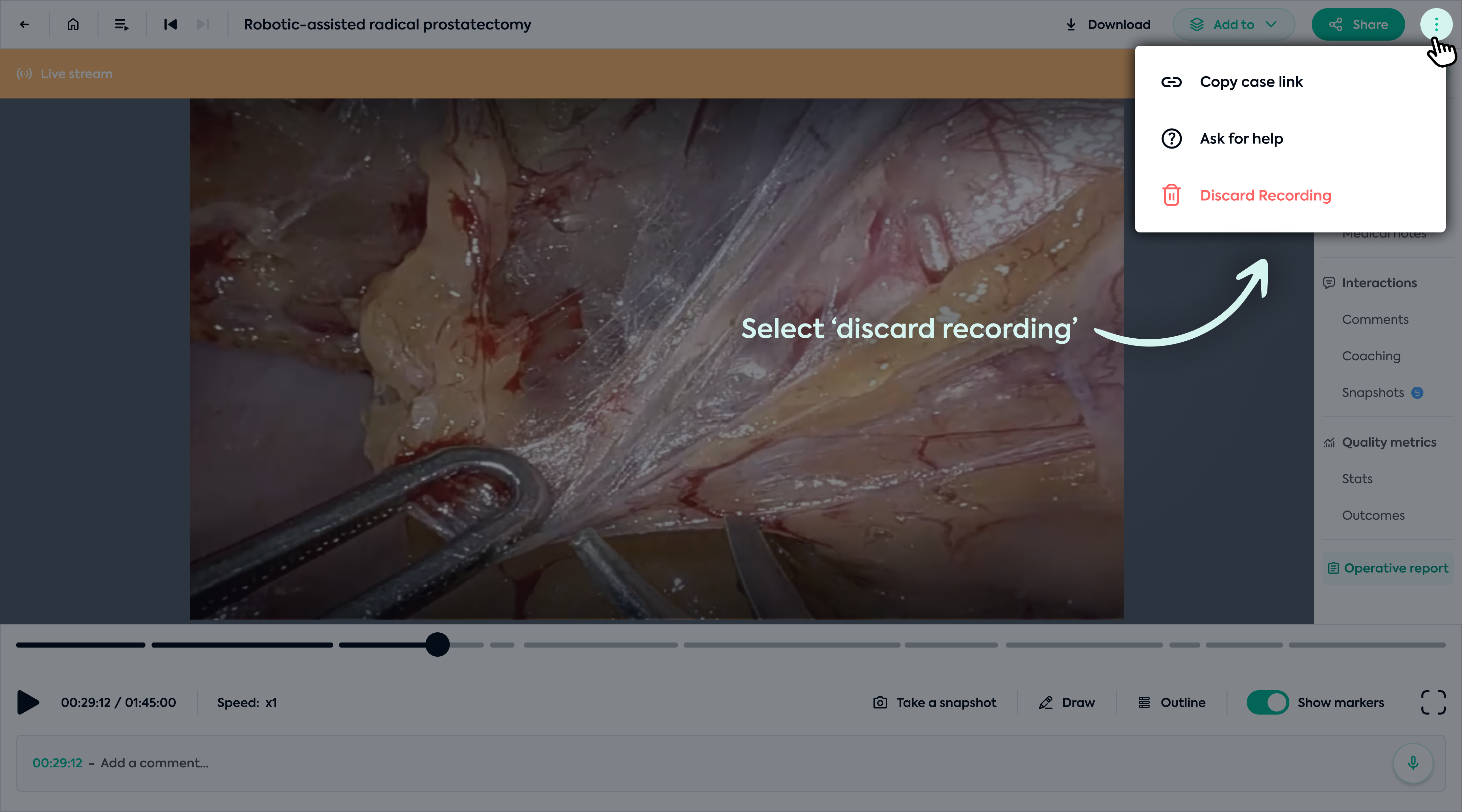Click the red trash can icon

click(x=1171, y=195)
